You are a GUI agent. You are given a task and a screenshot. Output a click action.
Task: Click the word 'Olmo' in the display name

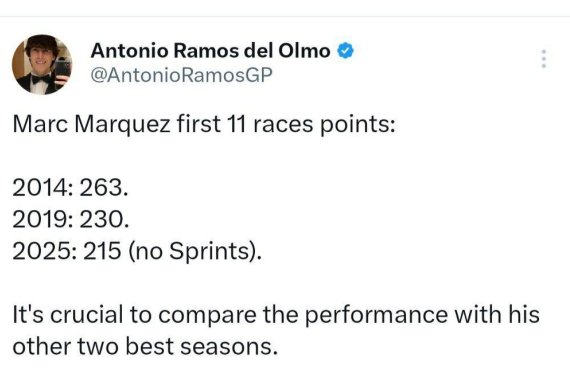304,51
